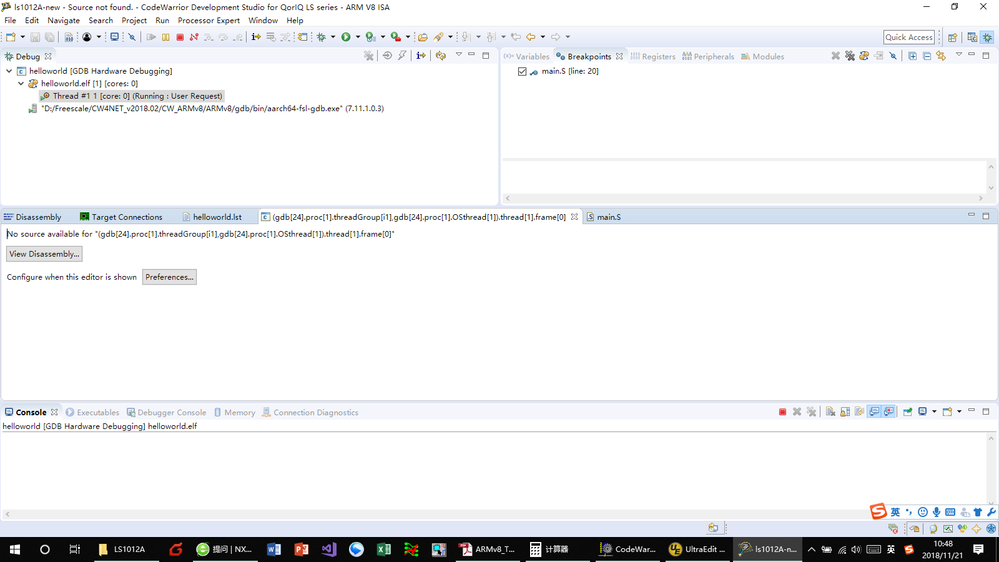The image size is (999, 562).
Task: Open the Word taskbar icon
Action: click(274, 549)
